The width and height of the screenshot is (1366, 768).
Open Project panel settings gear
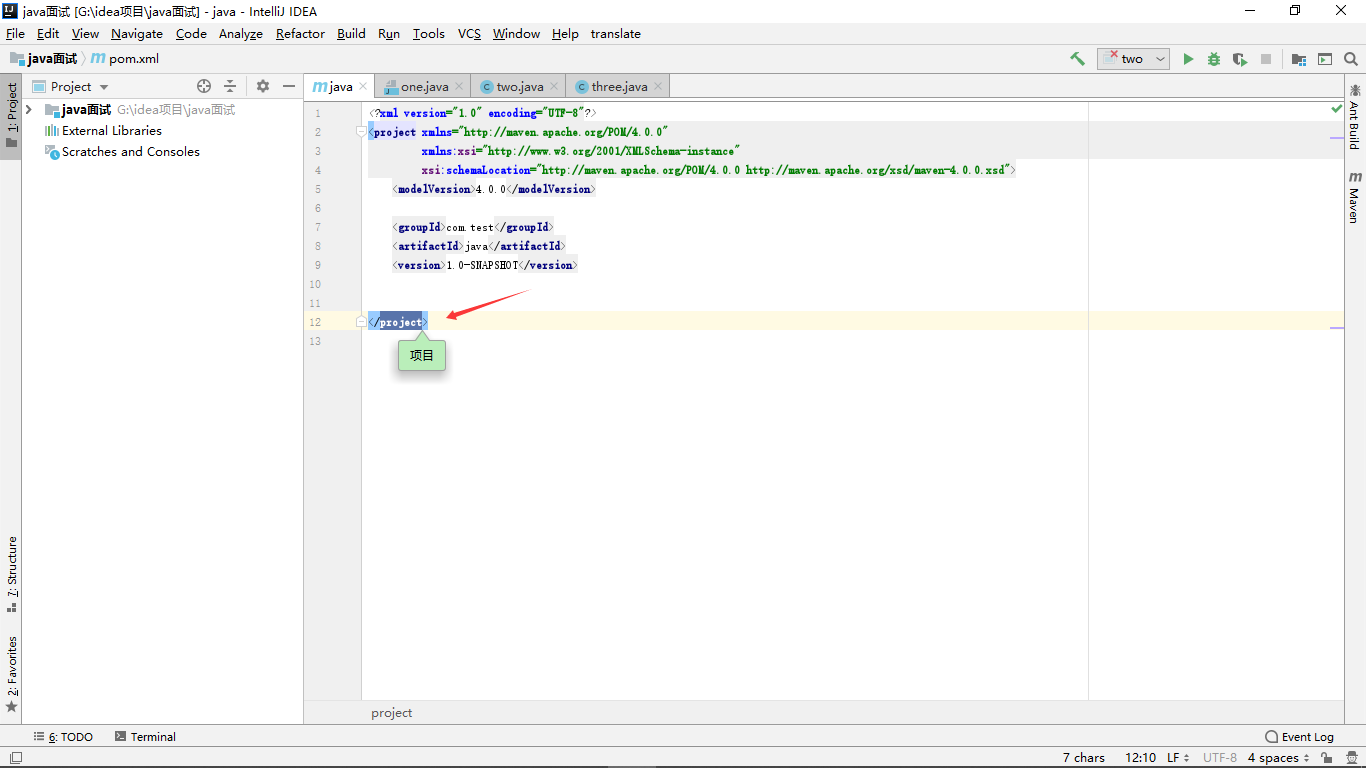261,86
